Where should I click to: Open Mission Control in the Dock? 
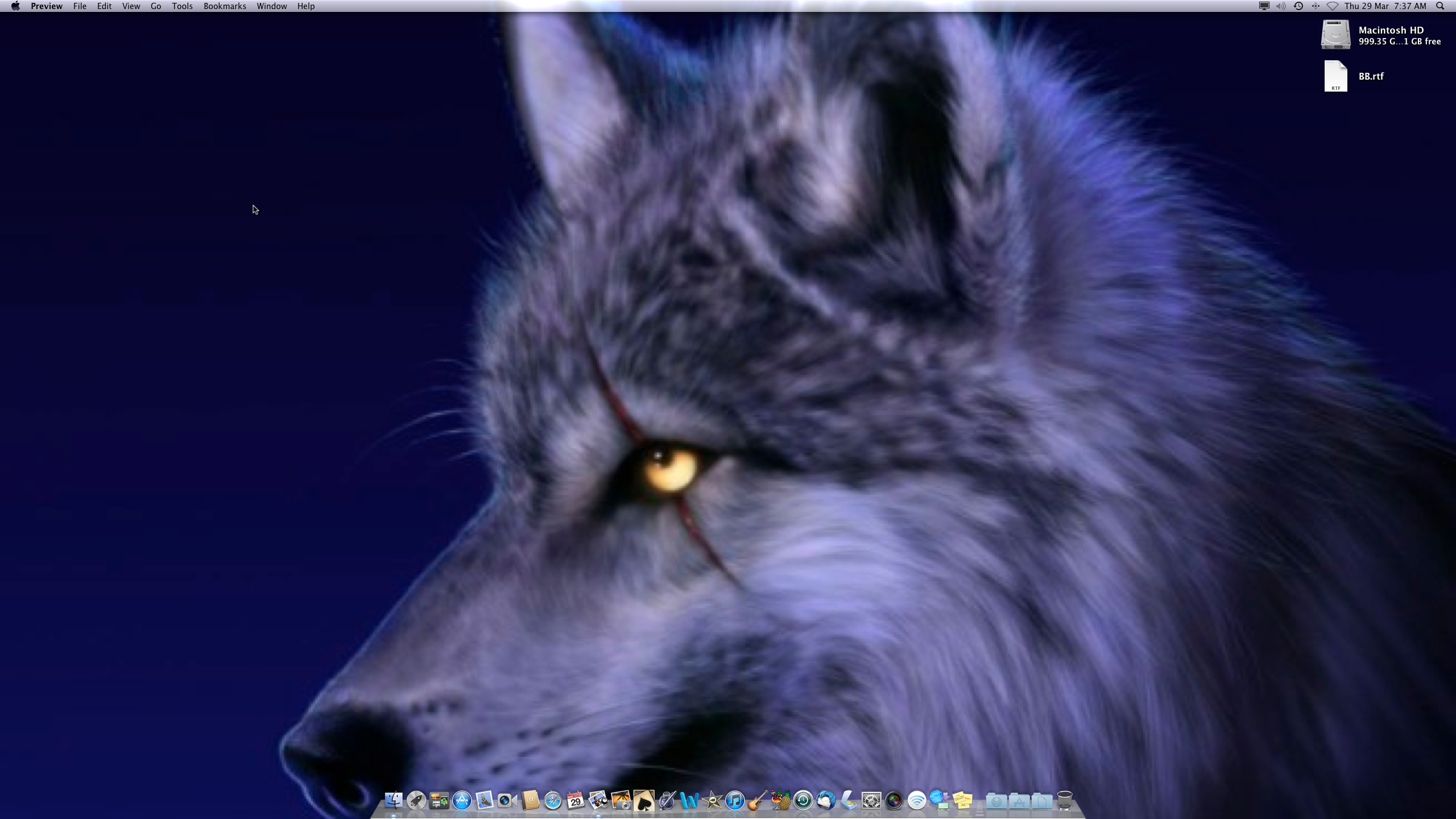pyautogui.click(x=439, y=801)
